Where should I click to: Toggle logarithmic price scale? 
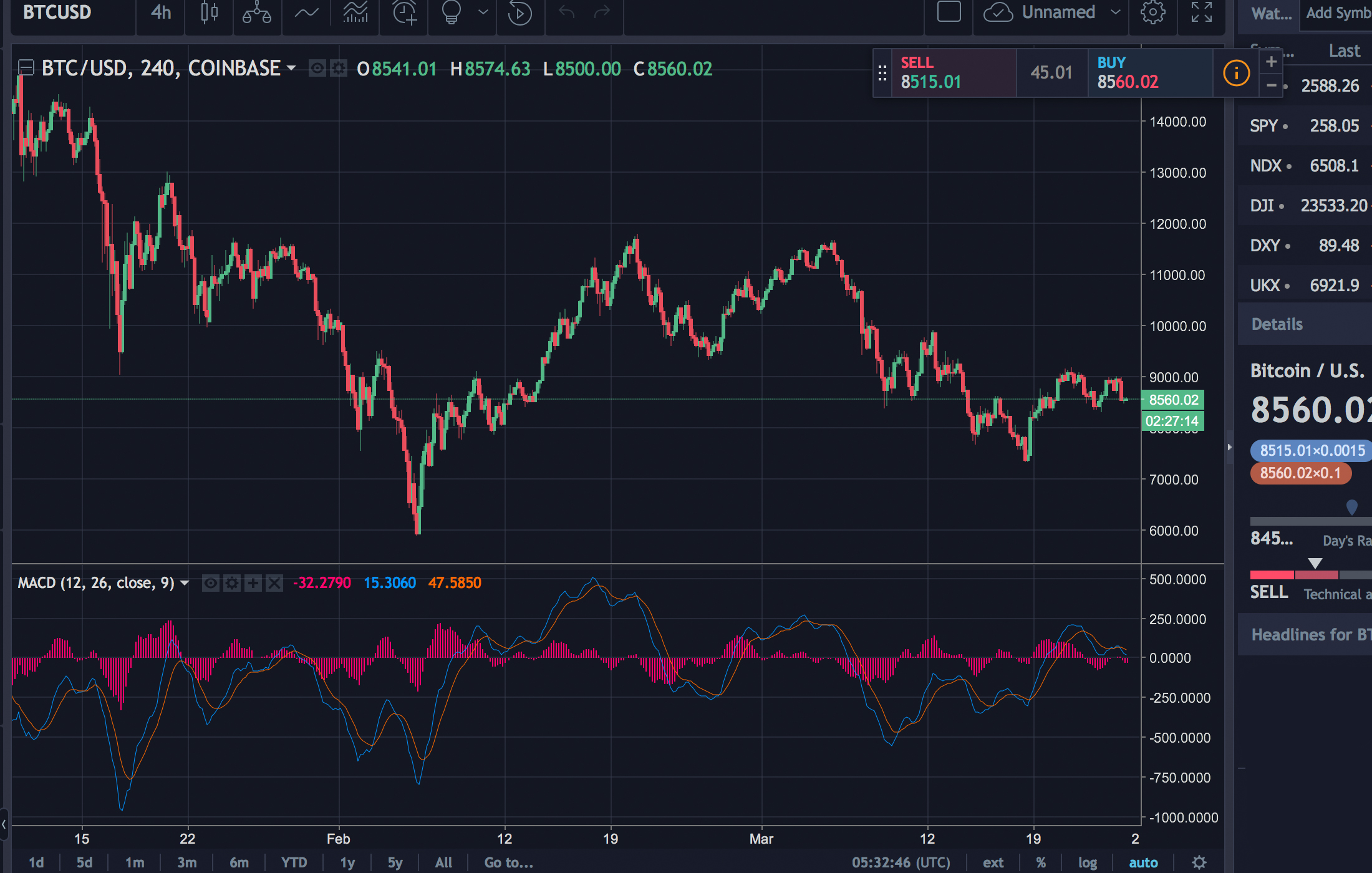[1088, 862]
